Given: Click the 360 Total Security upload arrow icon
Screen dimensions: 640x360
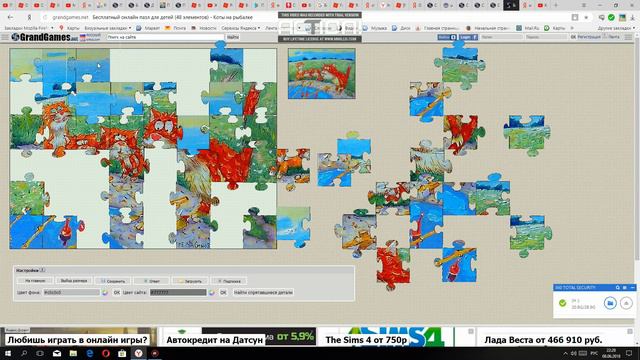Looking at the screenshot, I should point(626,303).
